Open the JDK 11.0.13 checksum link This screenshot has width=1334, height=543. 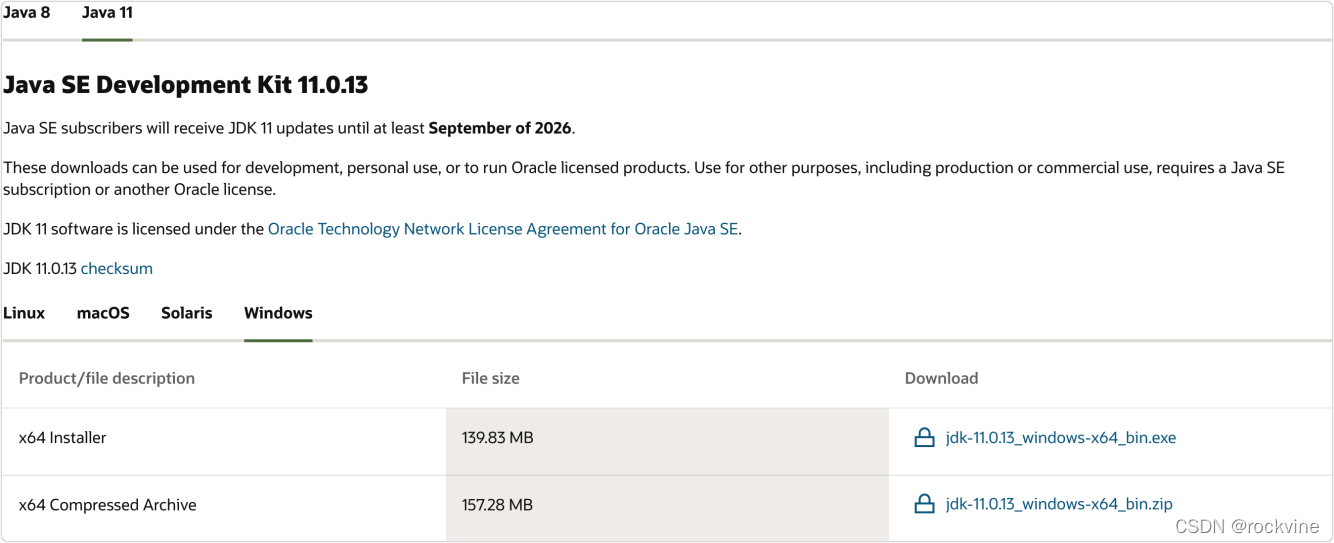click(117, 269)
